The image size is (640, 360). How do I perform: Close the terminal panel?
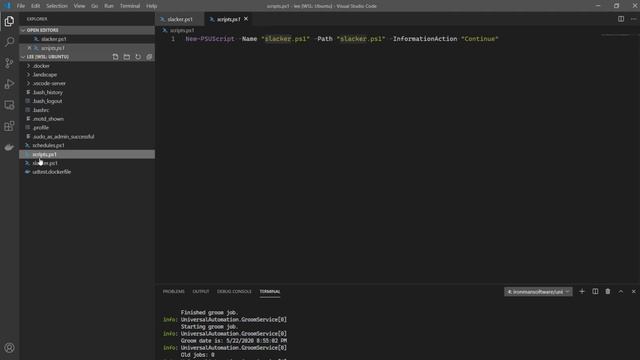click(633, 291)
